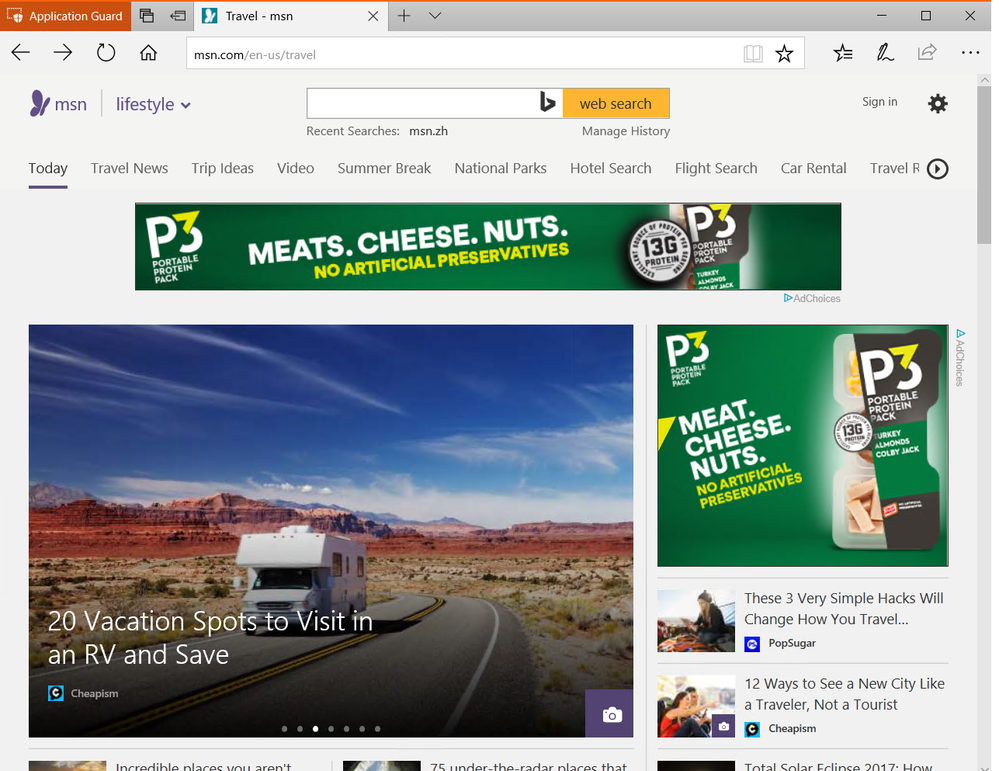The image size is (999, 771).
Task: Click thumbnail of 12 Ways article
Action: (x=696, y=706)
